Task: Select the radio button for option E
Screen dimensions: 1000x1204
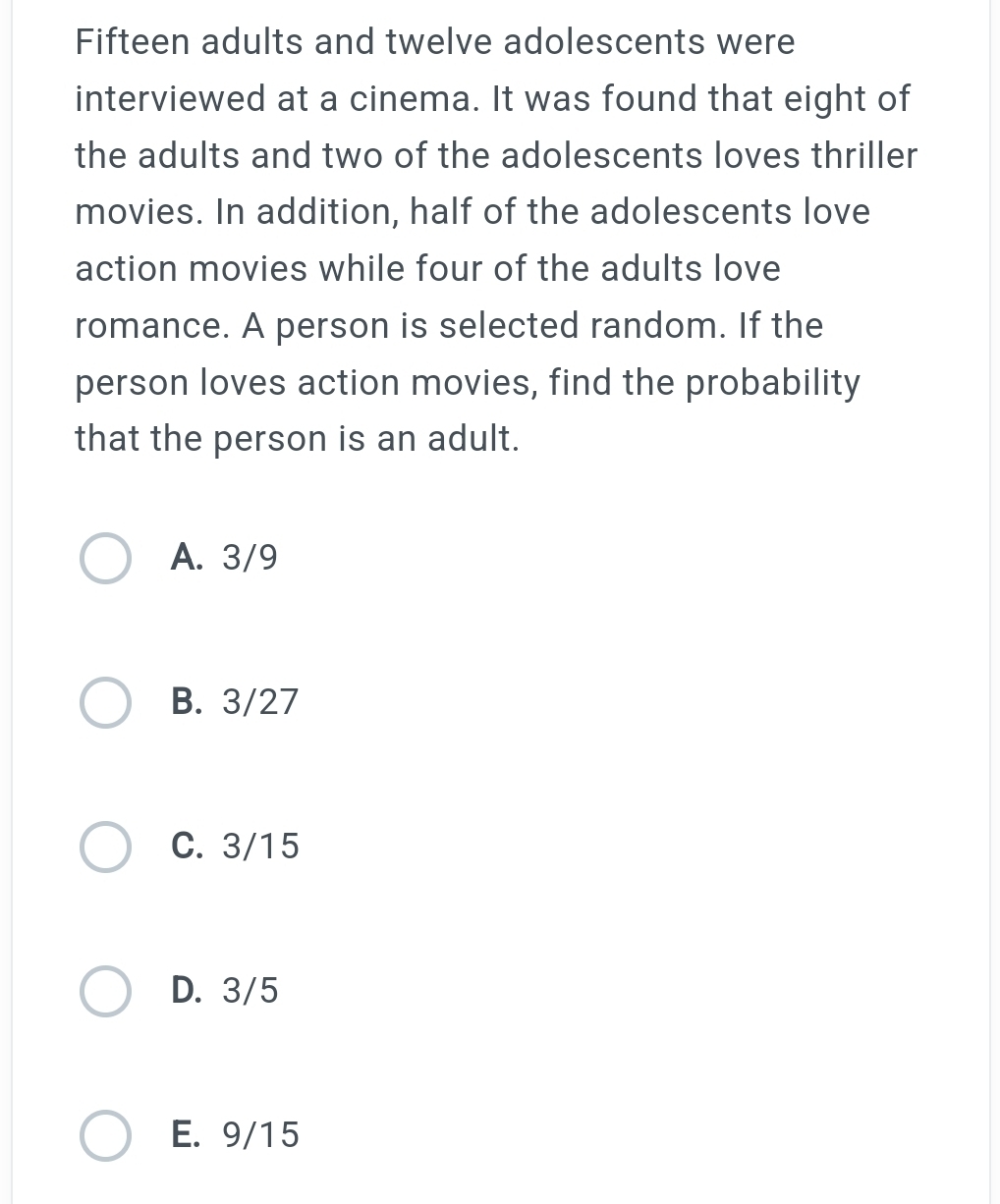Action: click(x=105, y=1135)
